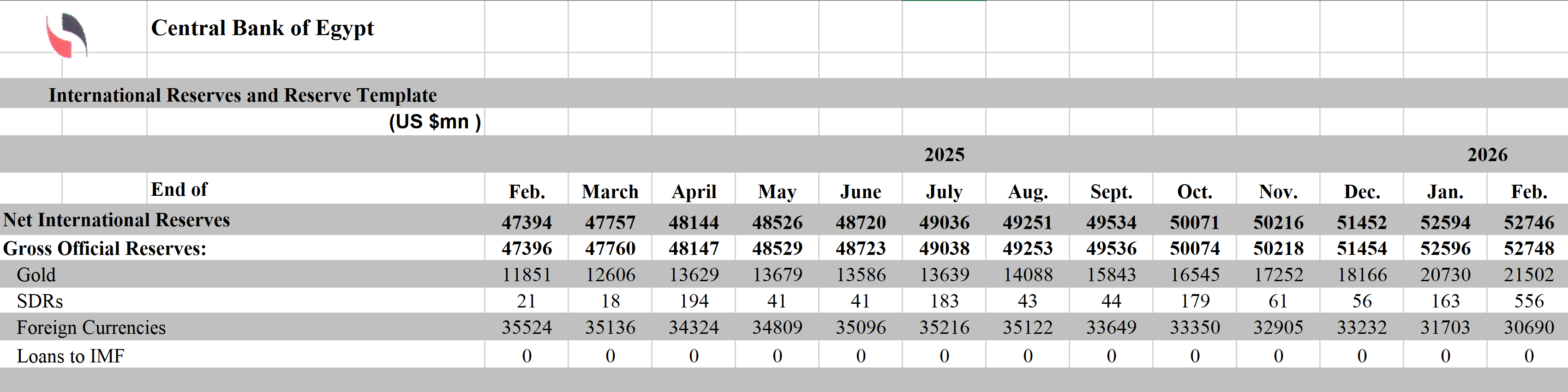This screenshot has width=1568, height=392.
Task: Click the Sept. month header cell
Action: point(1111,192)
